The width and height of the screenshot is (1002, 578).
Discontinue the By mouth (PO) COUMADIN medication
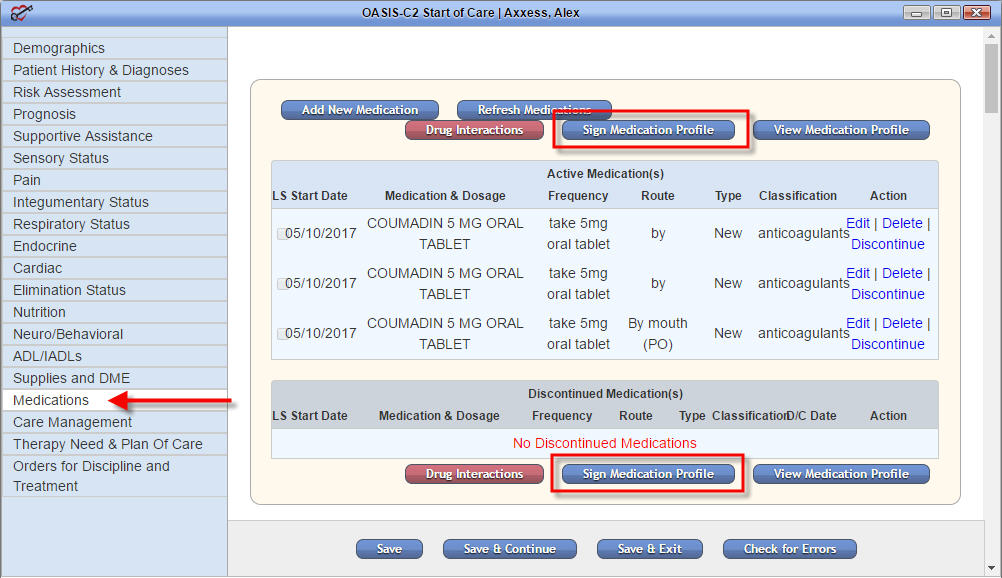point(887,344)
